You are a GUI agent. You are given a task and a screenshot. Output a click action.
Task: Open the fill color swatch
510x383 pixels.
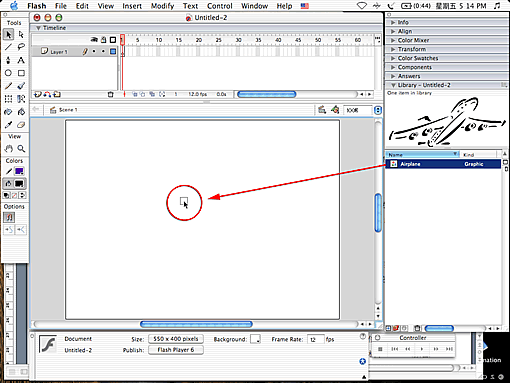tap(19, 184)
